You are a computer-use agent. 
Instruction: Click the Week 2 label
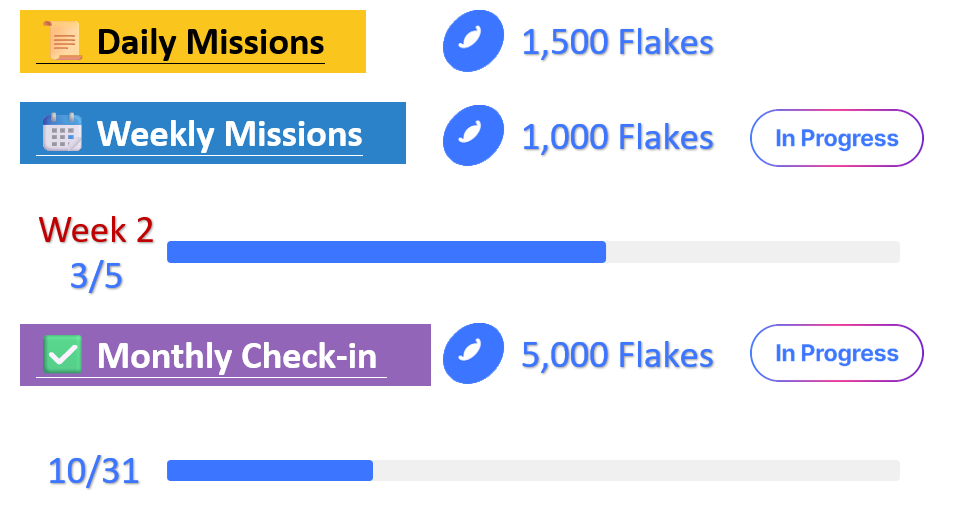(x=96, y=230)
